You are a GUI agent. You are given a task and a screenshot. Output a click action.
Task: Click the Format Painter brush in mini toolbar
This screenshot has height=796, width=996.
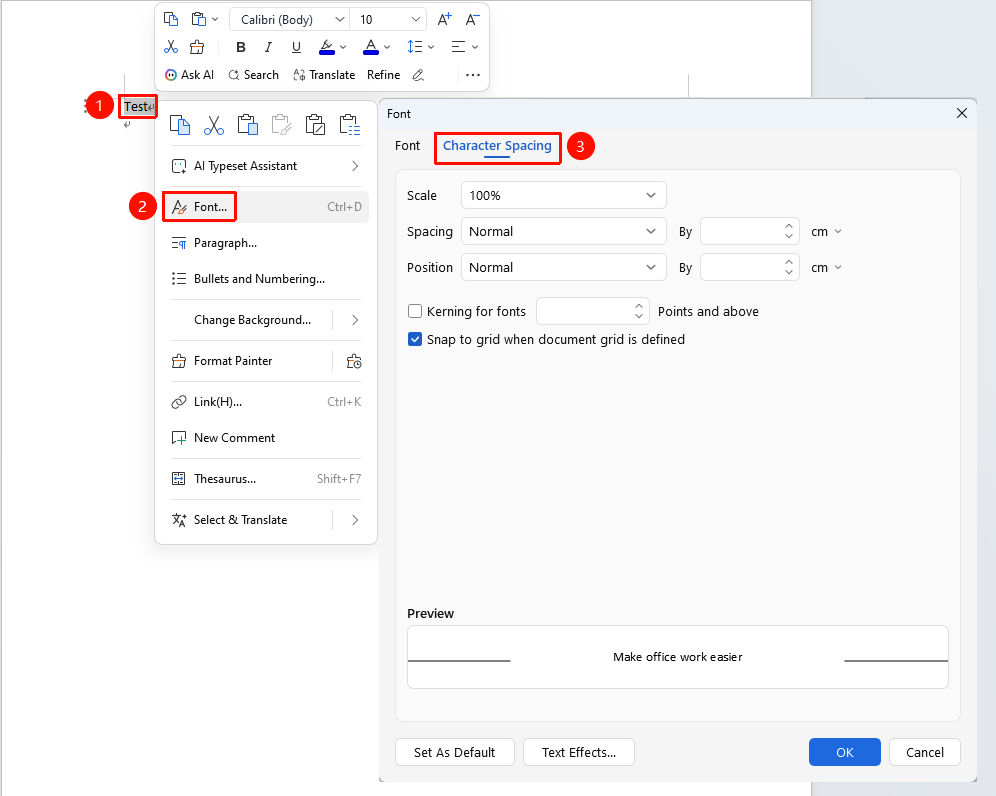(198, 47)
